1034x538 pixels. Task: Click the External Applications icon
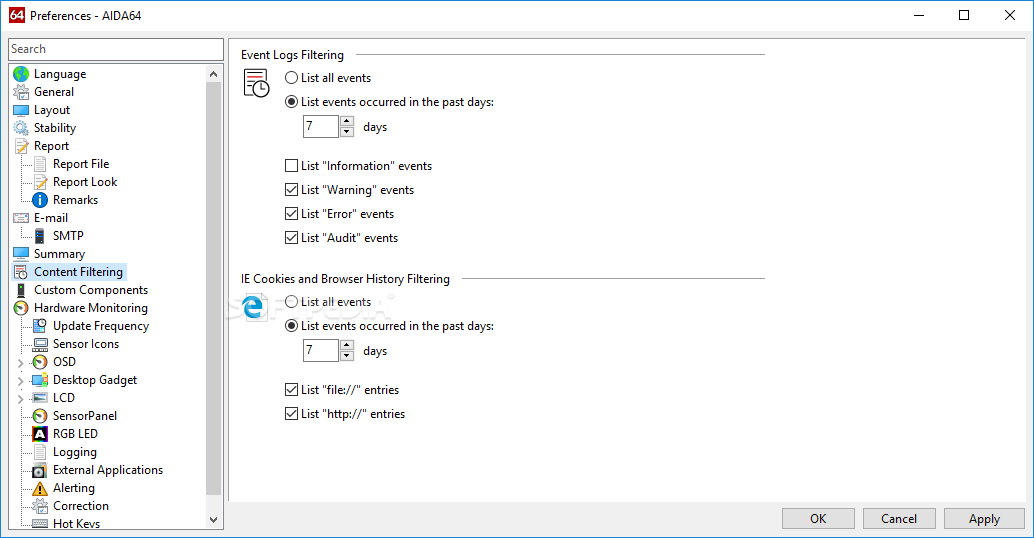40,470
